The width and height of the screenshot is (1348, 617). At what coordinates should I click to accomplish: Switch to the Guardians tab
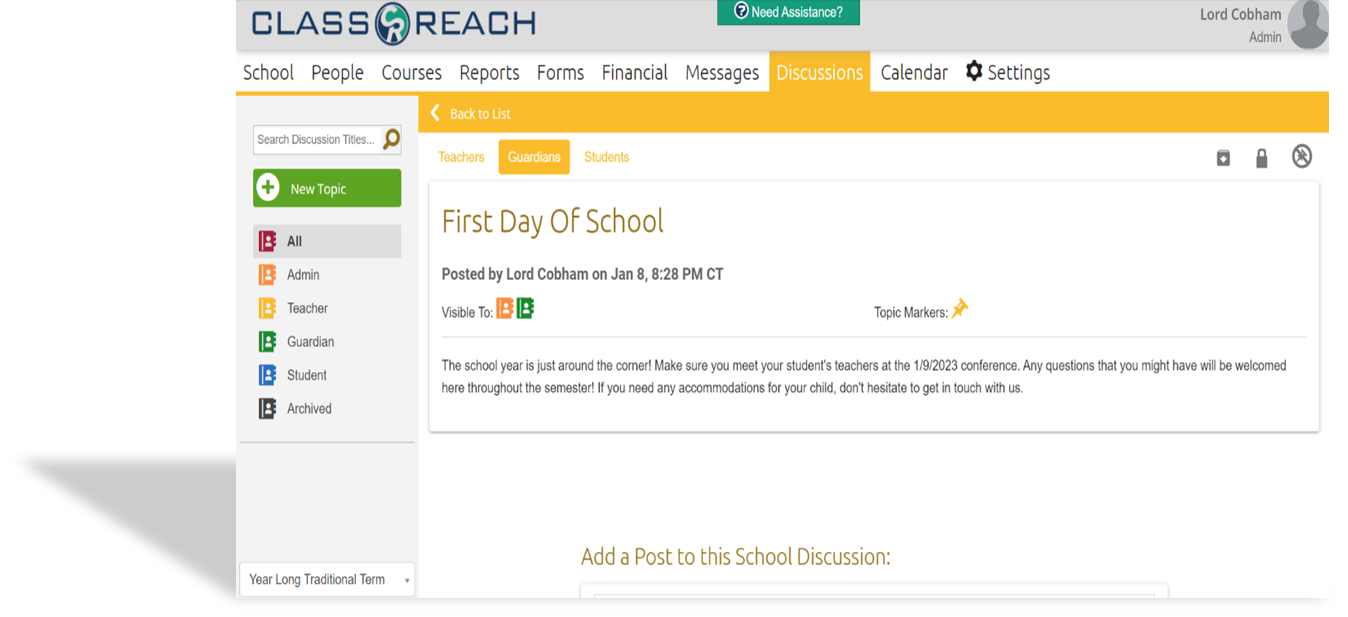tap(534, 157)
